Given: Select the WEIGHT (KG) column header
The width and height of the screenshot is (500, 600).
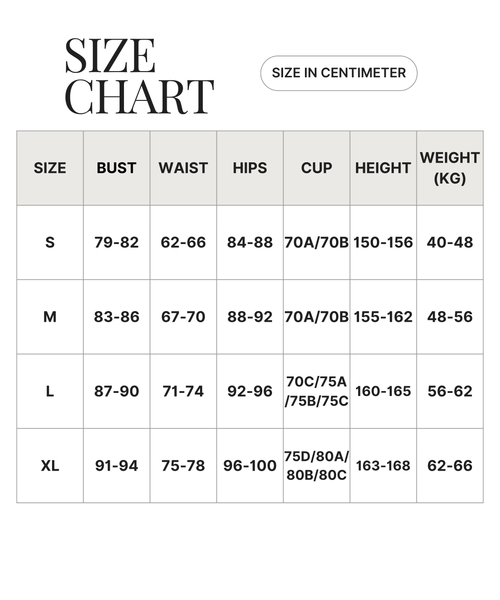Looking at the screenshot, I should [x=450, y=168].
